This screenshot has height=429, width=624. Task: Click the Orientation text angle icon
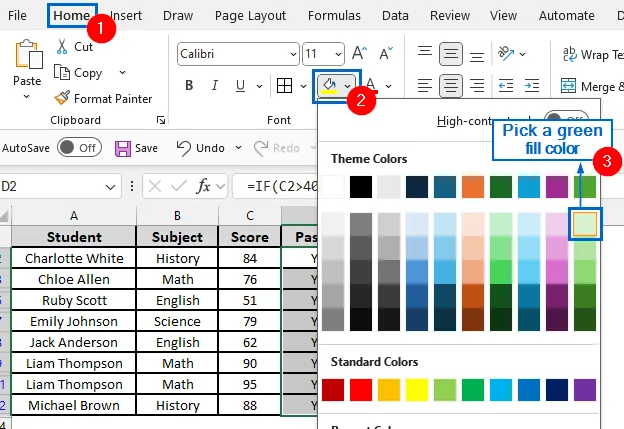[x=506, y=53]
